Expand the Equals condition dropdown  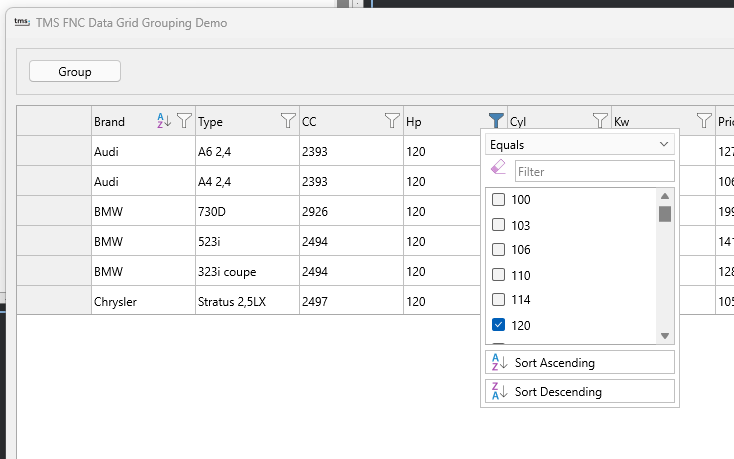pyautogui.click(x=579, y=145)
